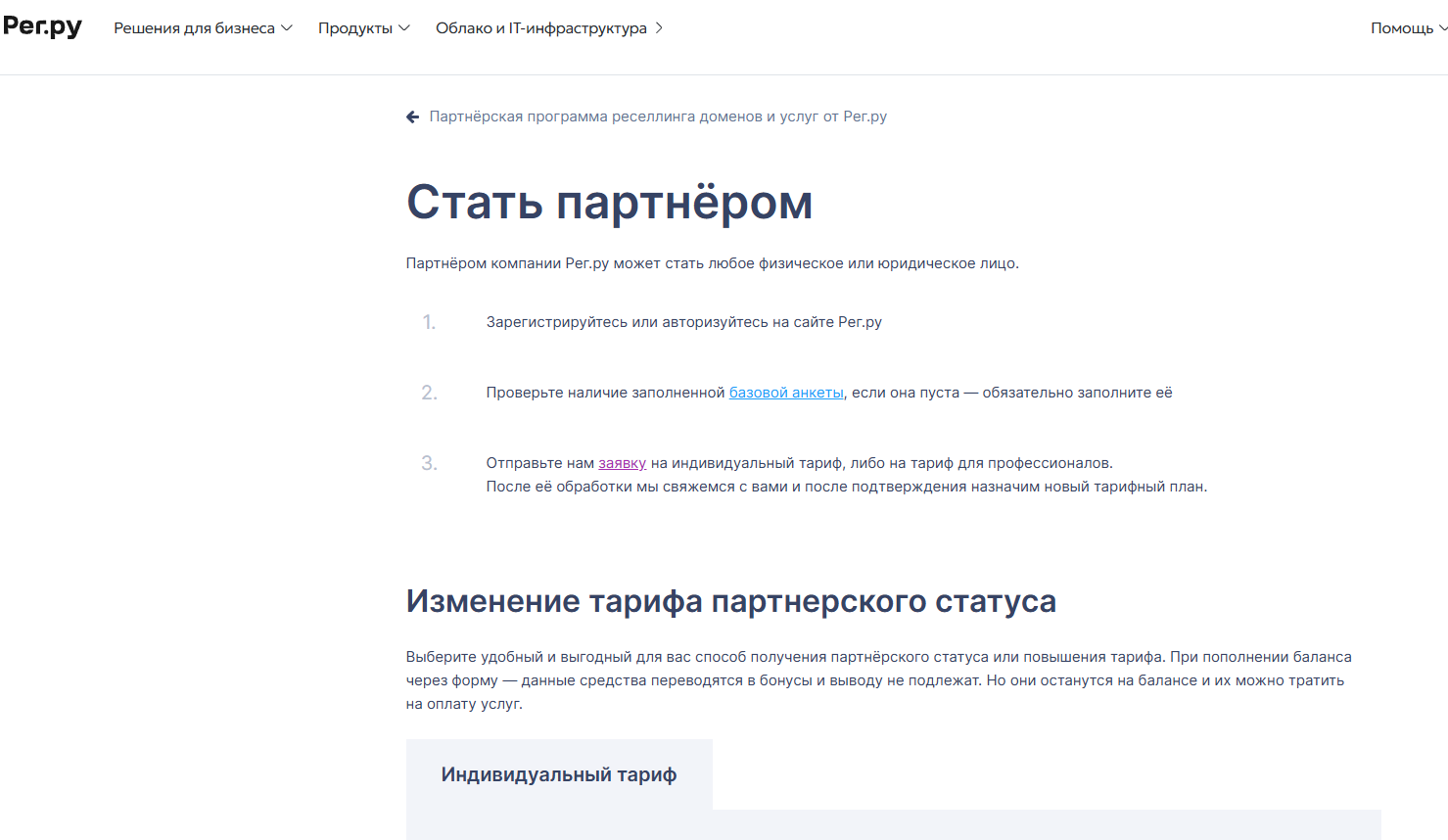Click step number 2 in the list

tap(429, 393)
